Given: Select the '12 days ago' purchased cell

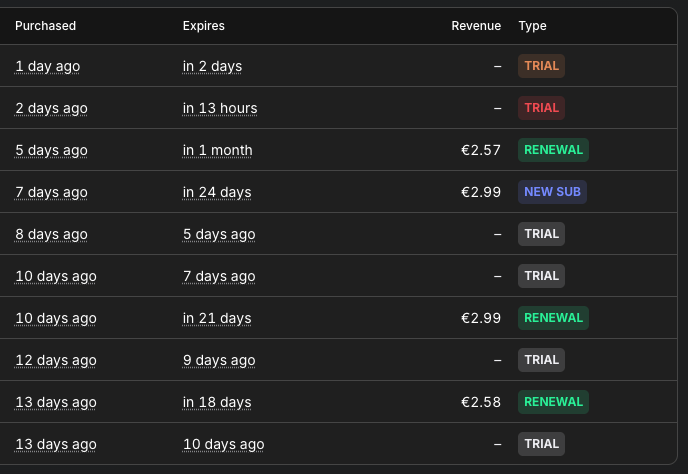Looking at the screenshot, I should click(56, 361).
